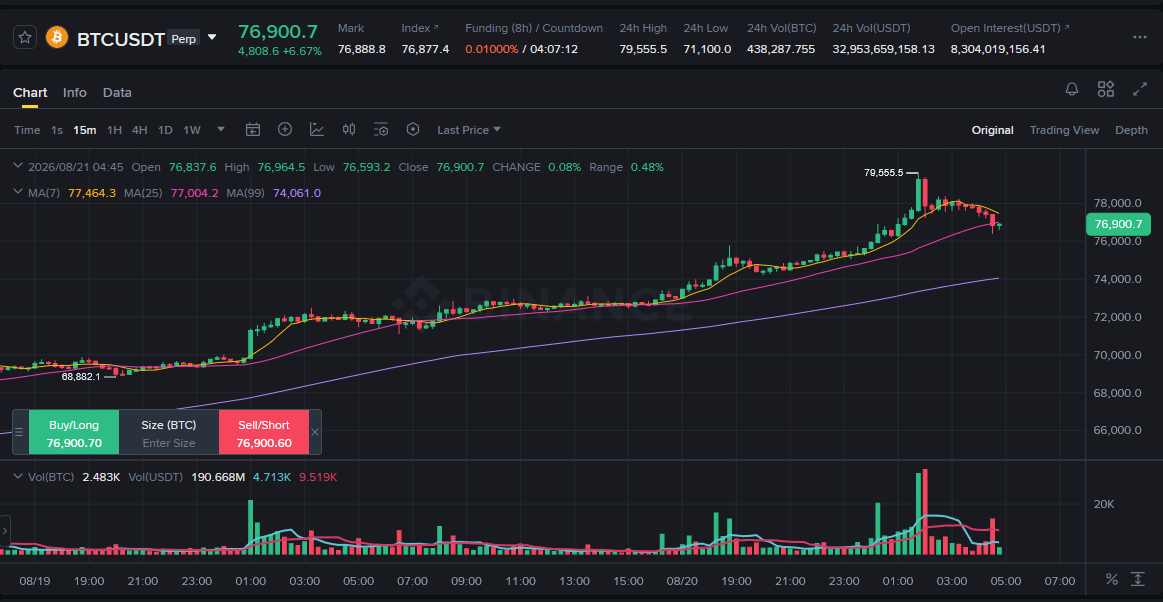Image resolution: width=1163 pixels, height=602 pixels.
Task: Click the Buy/Long 76,900.70 button
Action: point(74,432)
